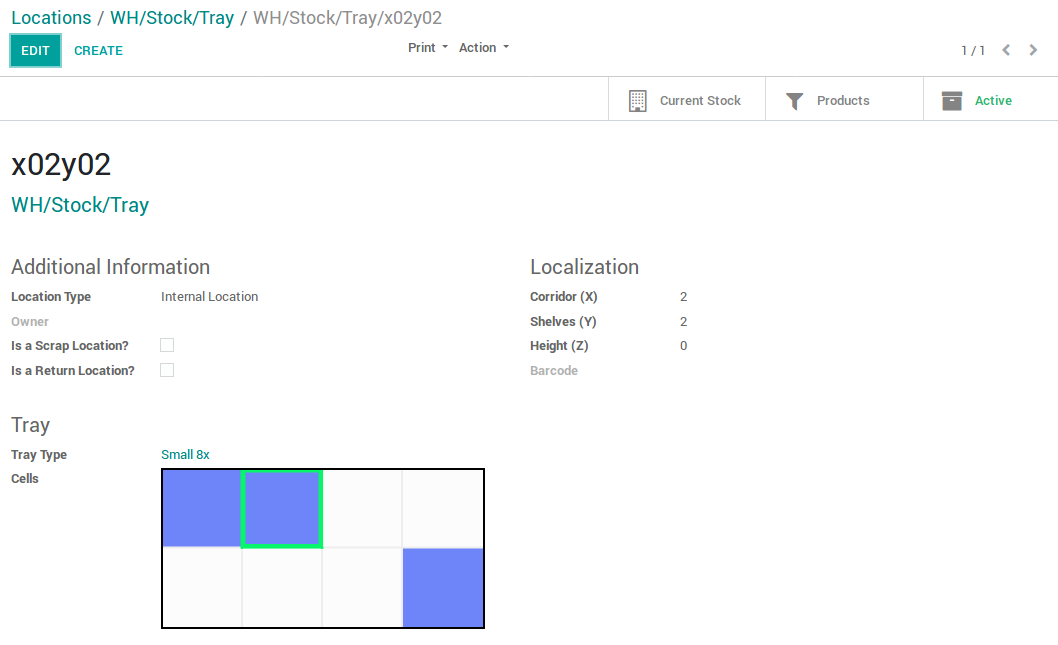Click the Height (Z) label
The width and height of the screenshot is (1058, 645).
pos(559,346)
